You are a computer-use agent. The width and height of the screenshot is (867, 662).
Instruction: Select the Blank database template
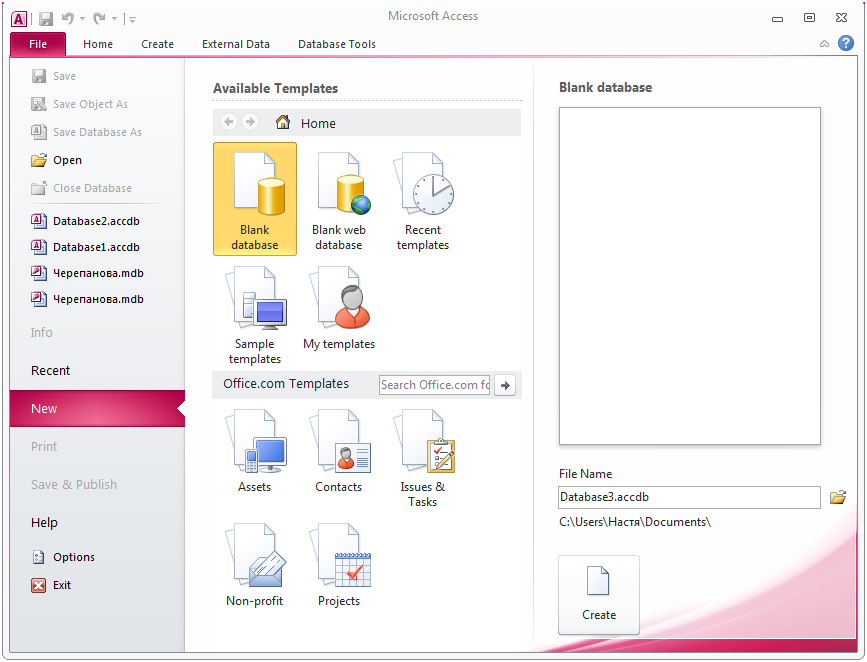coord(255,199)
